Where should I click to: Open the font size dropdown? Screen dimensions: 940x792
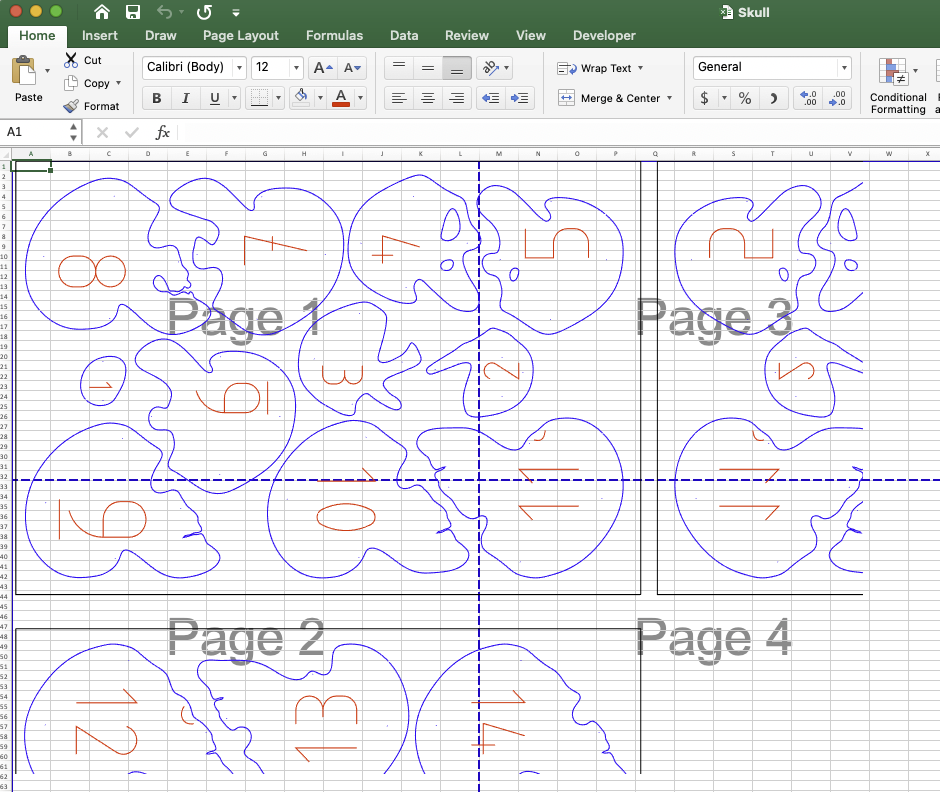295,67
